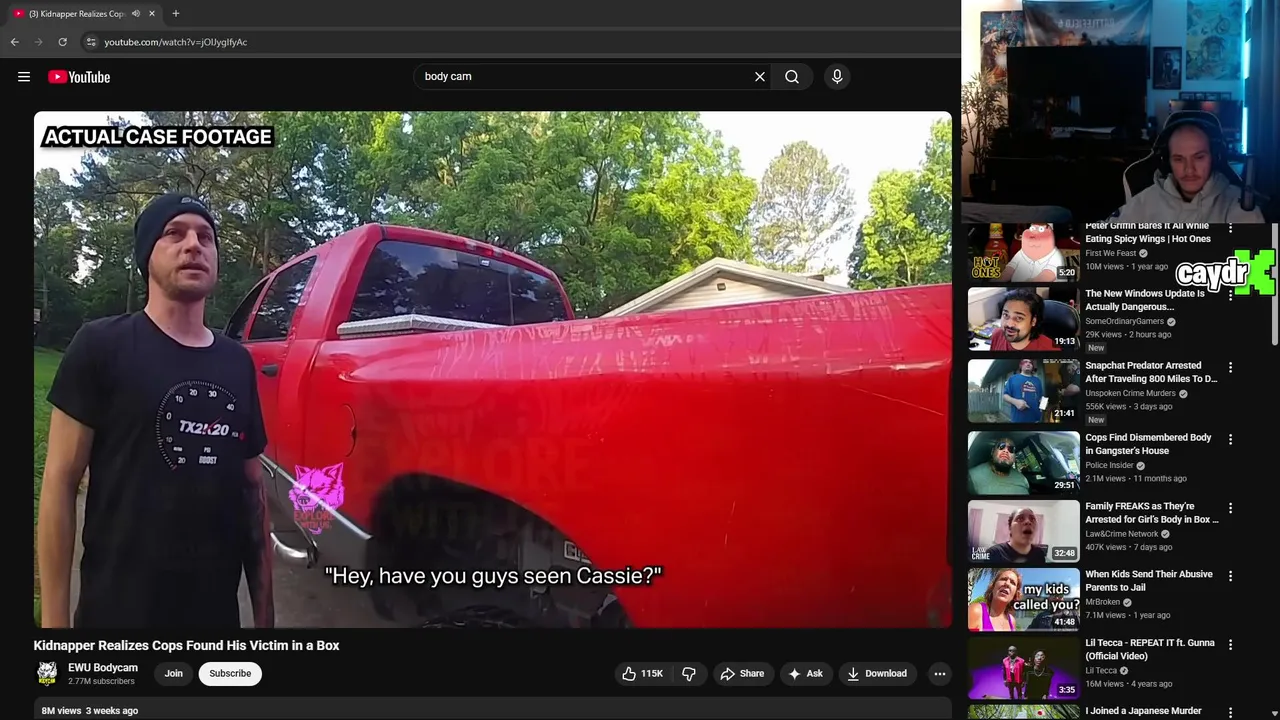The image size is (1280, 720).
Task: Open the EWU Bodycam channel avatar
Action: click(47, 674)
